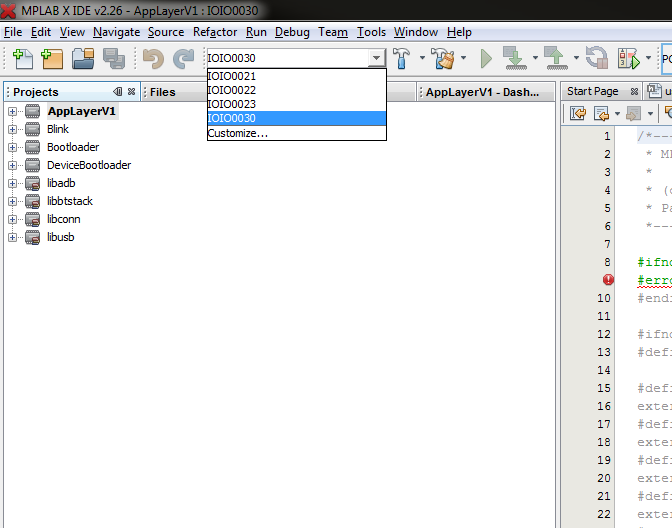672x528 pixels.
Task: Click the Run Project play icon
Action: tap(486, 59)
